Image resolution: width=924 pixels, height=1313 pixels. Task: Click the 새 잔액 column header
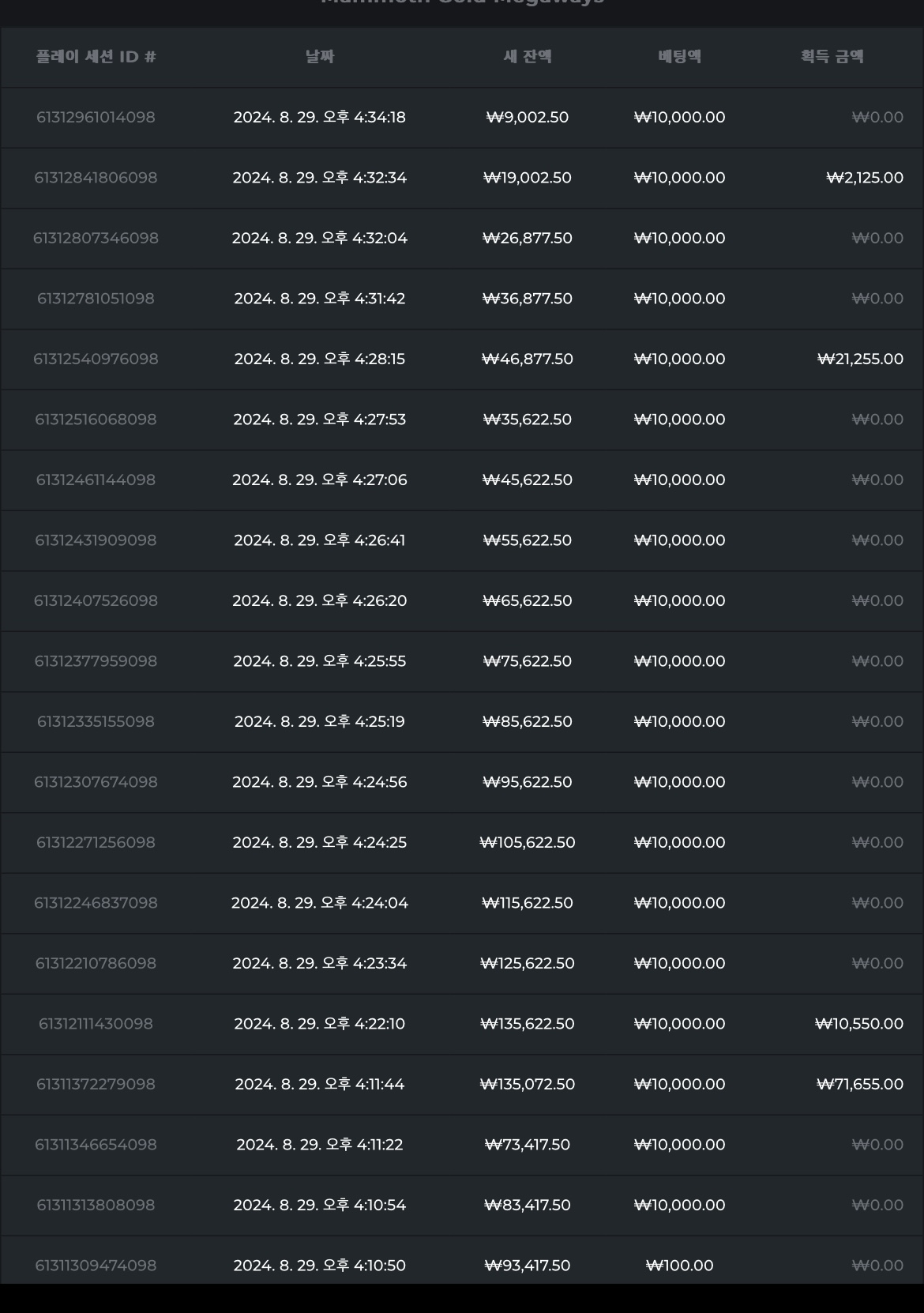pyautogui.click(x=528, y=57)
